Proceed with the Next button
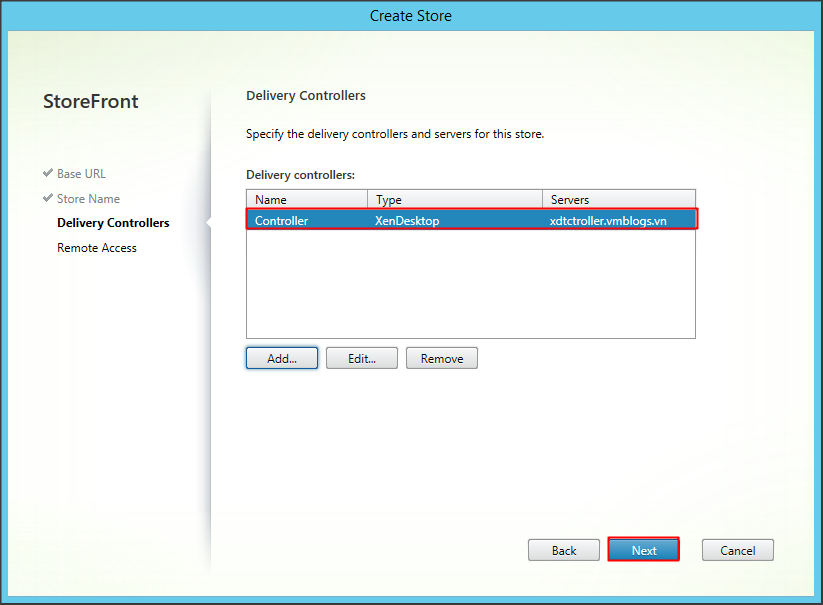The image size is (823, 605). coord(644,550)
